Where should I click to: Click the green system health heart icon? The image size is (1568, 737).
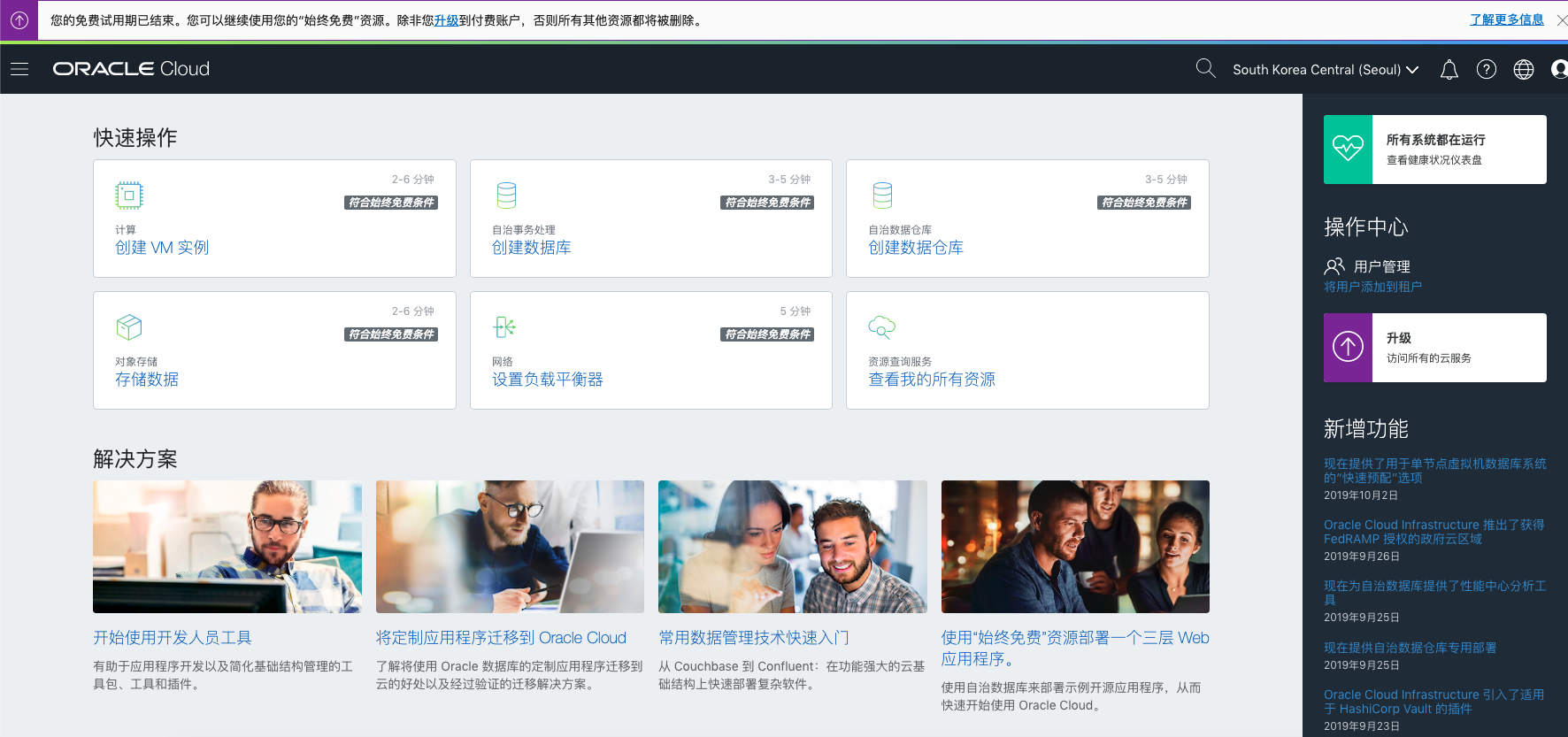1348,150
